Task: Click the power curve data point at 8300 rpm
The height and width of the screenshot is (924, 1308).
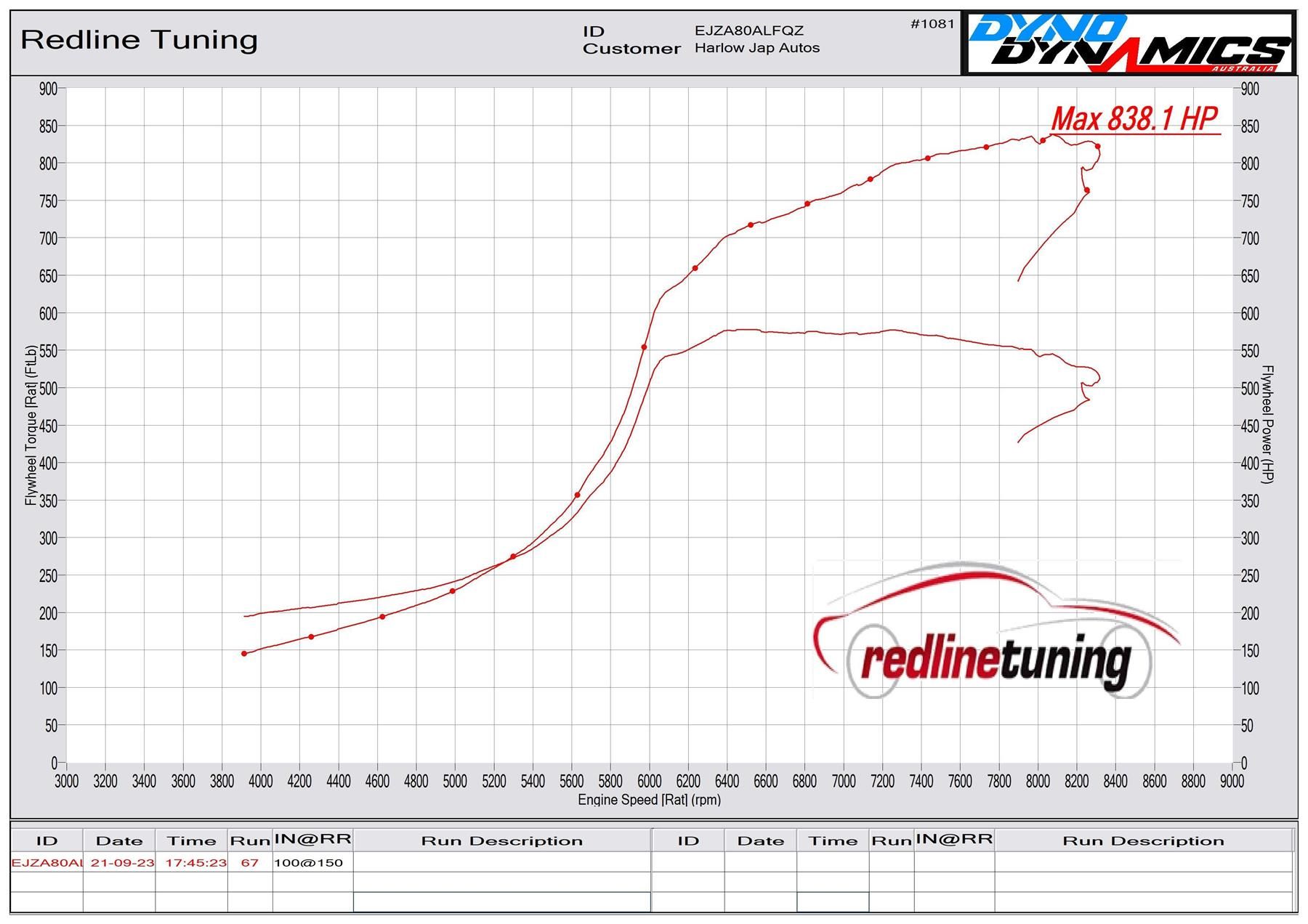Action: pyautogui.click(x=1097, y=147)
